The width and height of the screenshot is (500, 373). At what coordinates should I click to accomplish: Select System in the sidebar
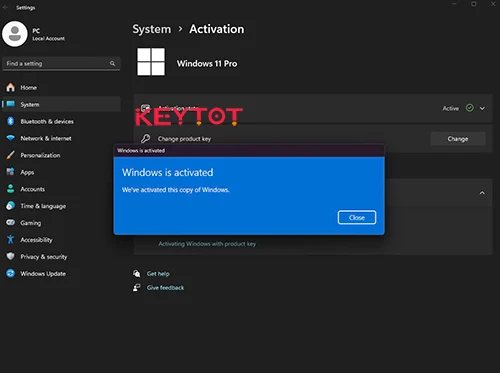61,104
